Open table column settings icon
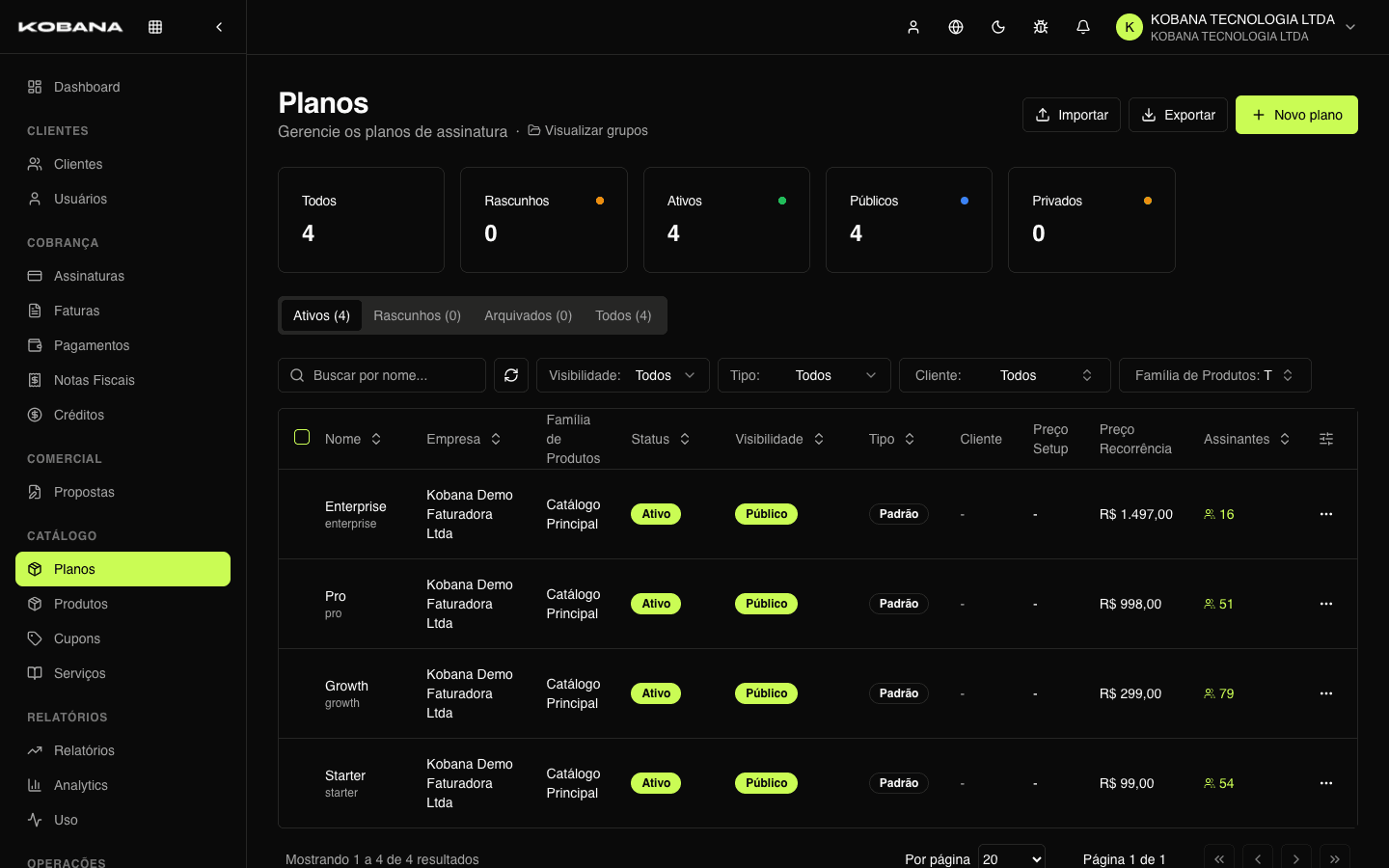Image resolution: width=1389 pixels, height=868 pixels. click(x=1326, y=439)
